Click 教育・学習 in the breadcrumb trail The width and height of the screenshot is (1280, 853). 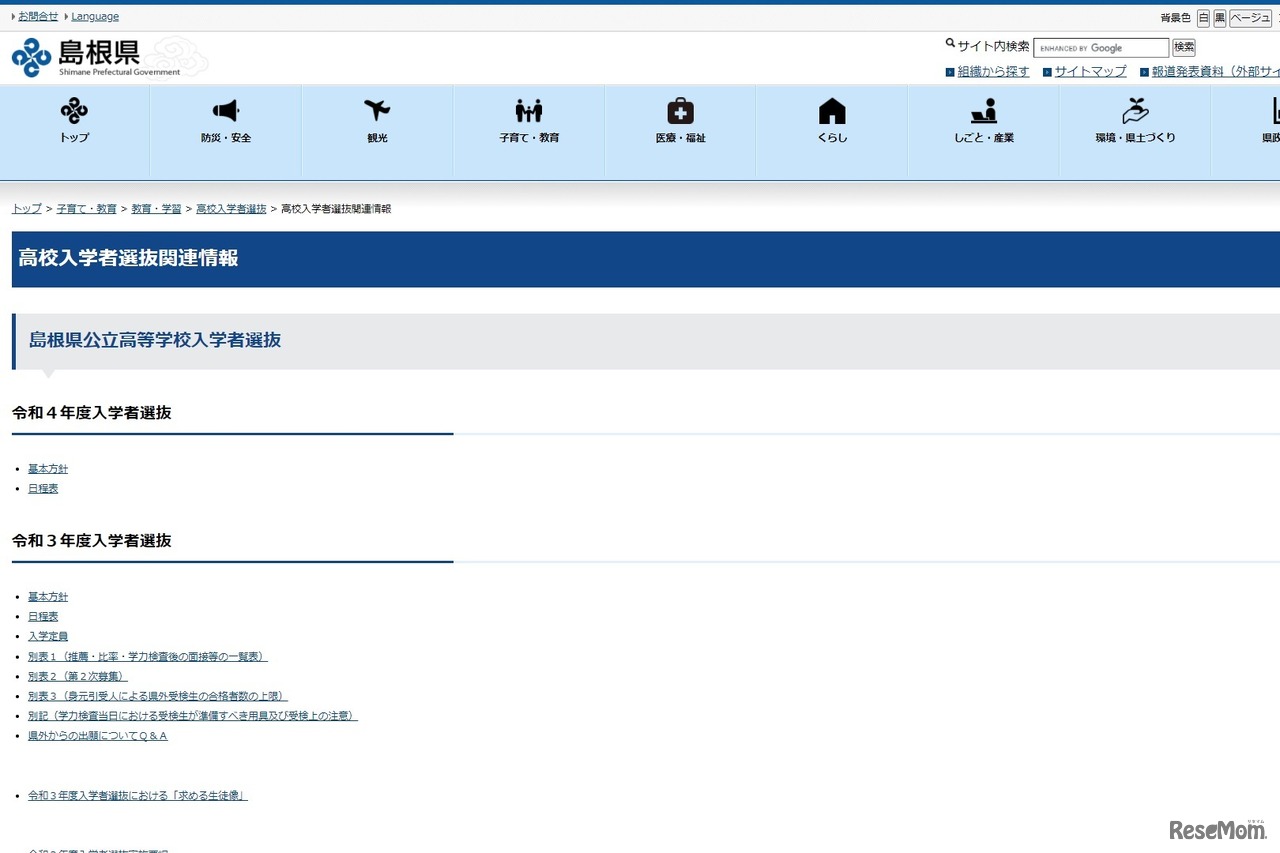point(156,208)
